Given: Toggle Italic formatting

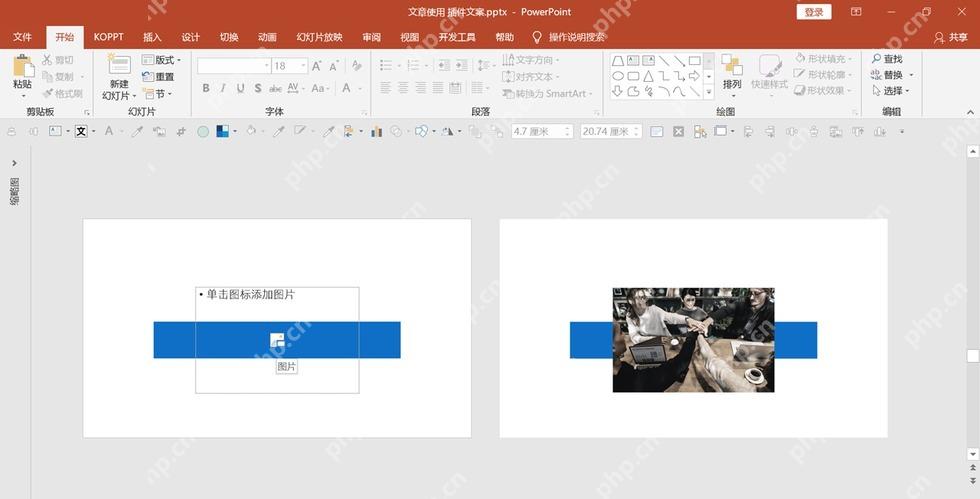Looking at the screenshot, I should tap(223, 89).
